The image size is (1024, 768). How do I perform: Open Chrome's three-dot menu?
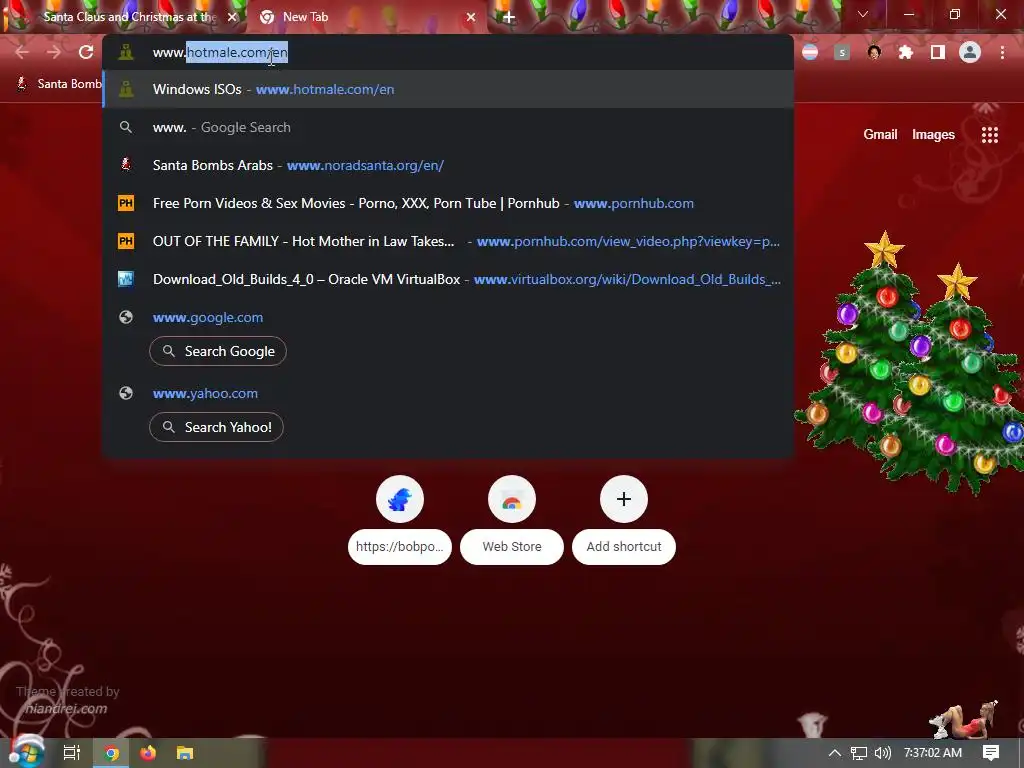(1002, 52)
